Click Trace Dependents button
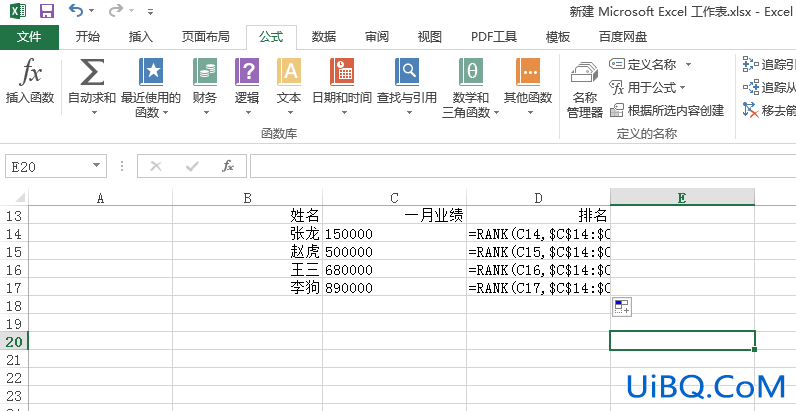 coord(769,88)
